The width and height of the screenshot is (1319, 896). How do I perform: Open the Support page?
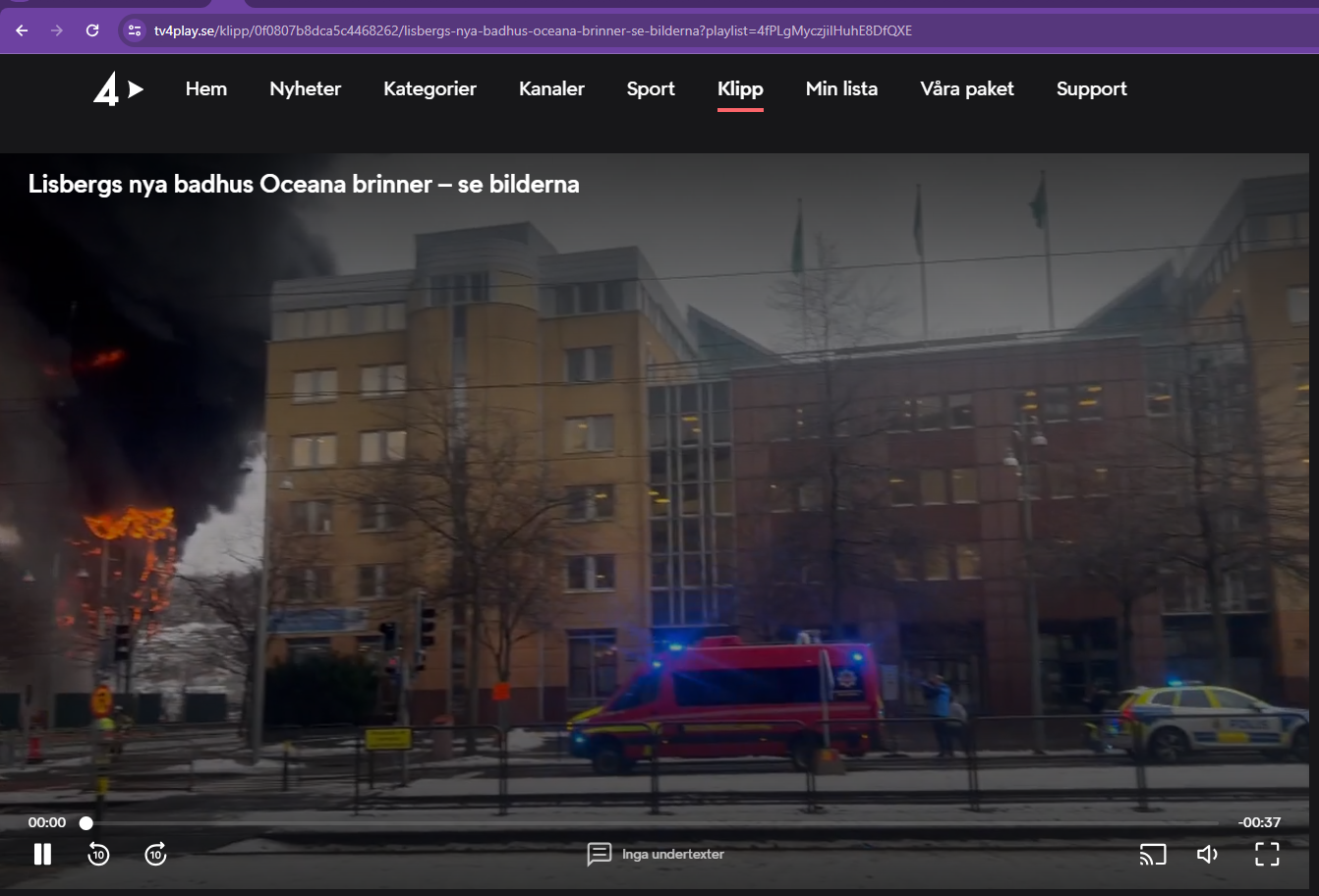coord(1091,88)
